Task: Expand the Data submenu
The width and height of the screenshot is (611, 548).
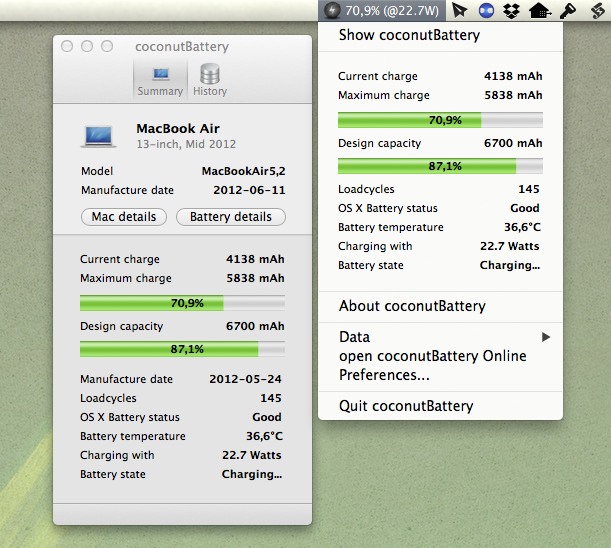Action: (x=440, y=337)
